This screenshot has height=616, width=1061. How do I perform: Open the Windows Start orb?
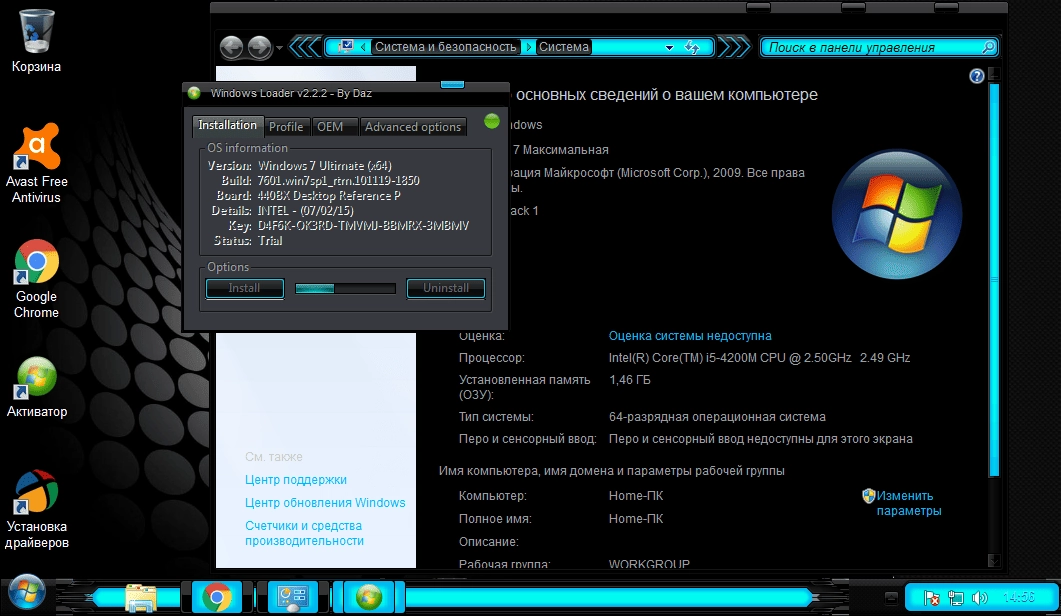[x=26, y=592]
